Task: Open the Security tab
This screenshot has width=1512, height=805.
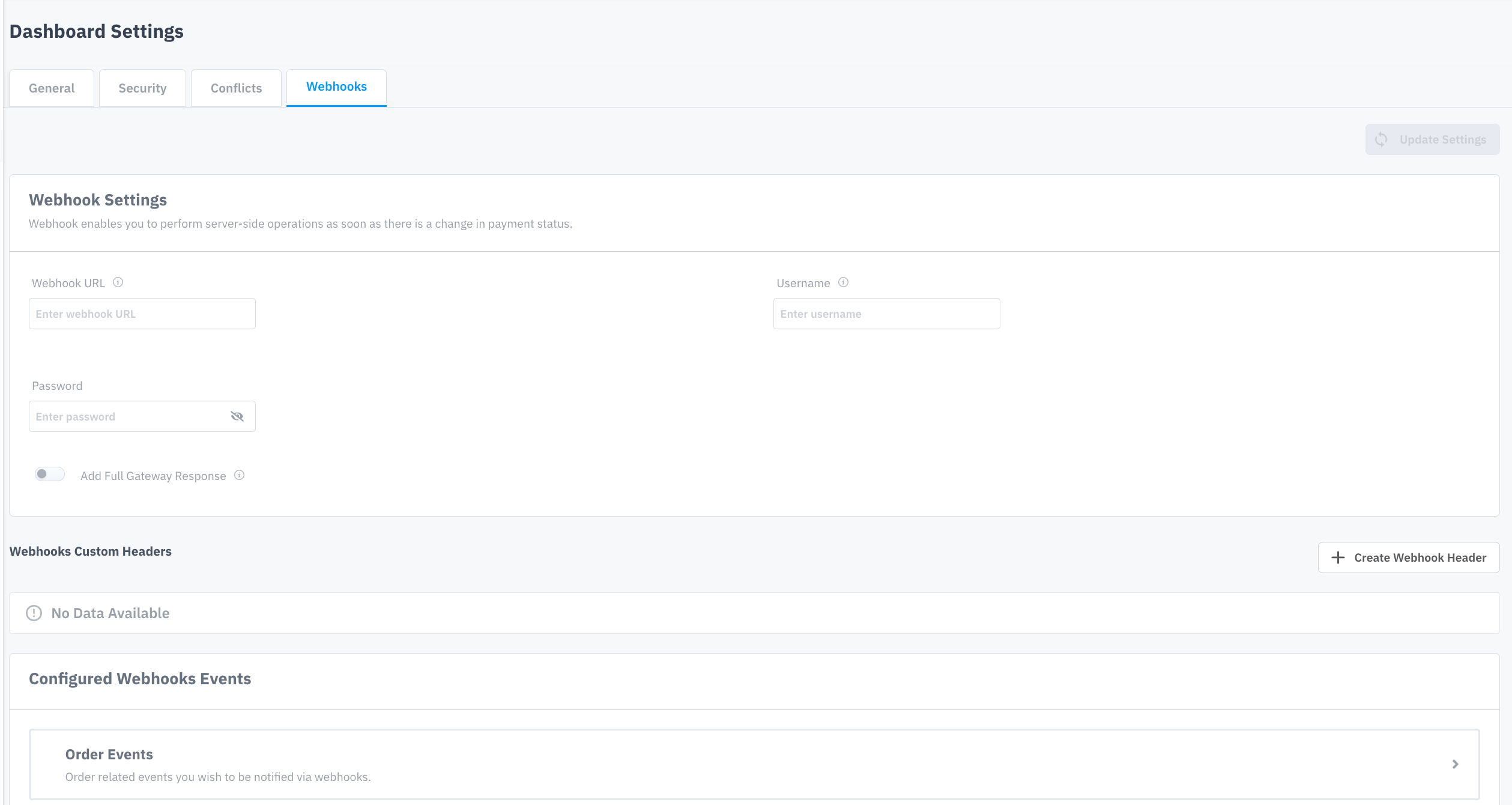Action: [142, 88]
